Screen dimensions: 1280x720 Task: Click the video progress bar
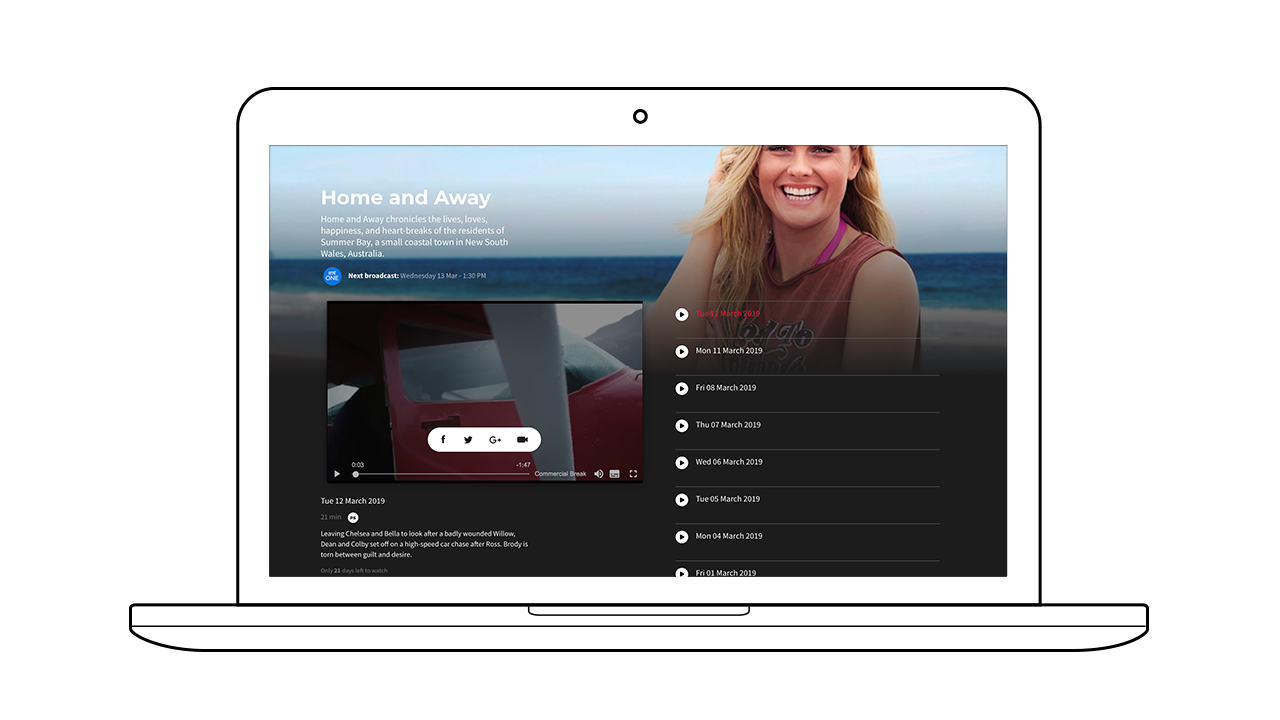pos(441,474)
